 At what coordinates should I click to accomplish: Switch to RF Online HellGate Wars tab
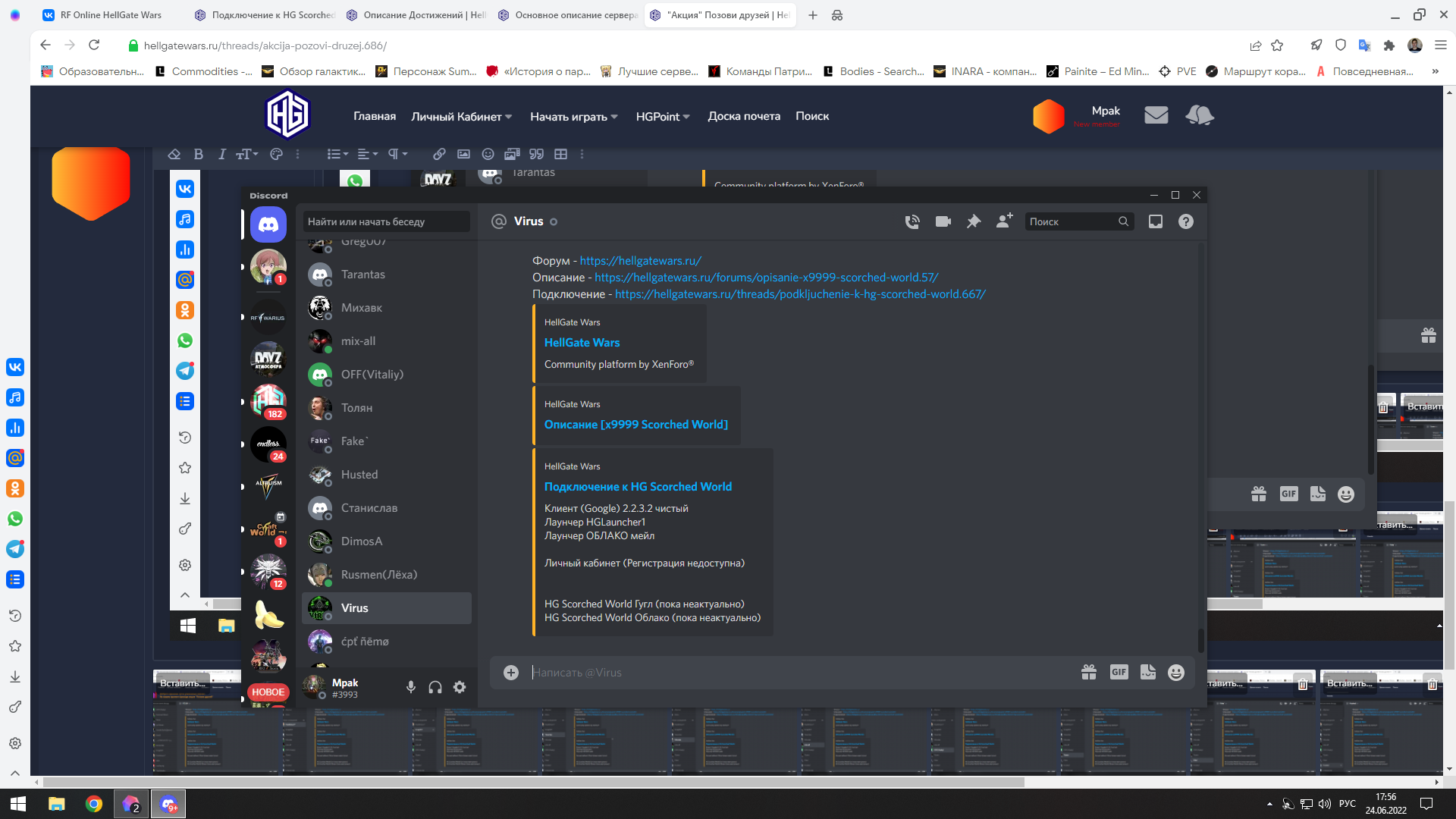[110, 15]
